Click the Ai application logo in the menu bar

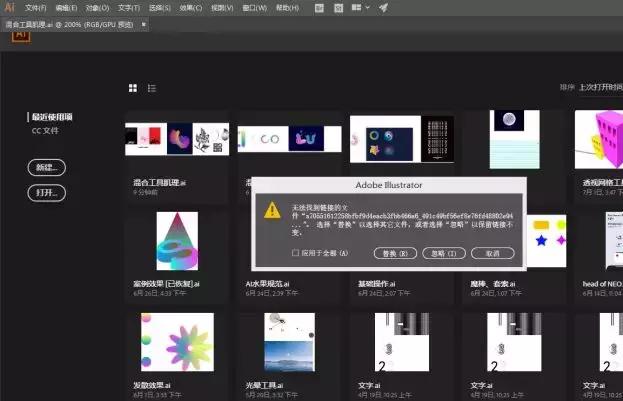tap(10, 7)
